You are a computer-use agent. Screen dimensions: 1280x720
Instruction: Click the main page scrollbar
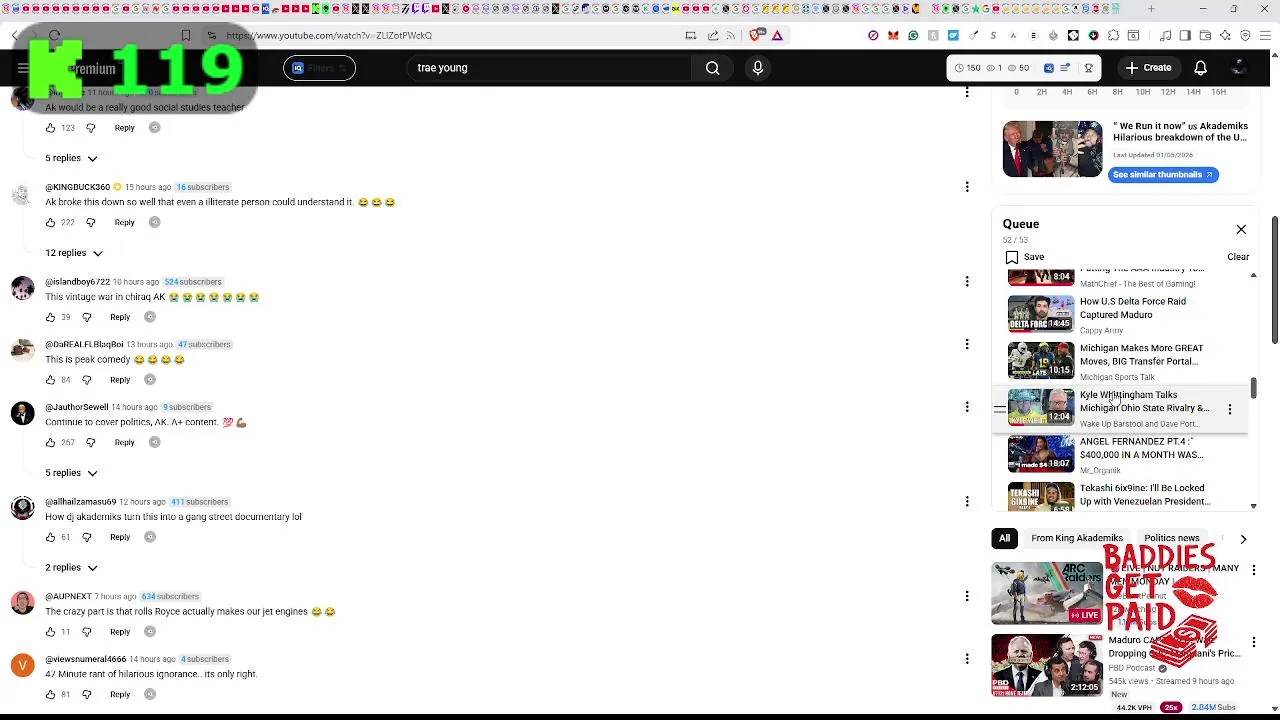1275,278
